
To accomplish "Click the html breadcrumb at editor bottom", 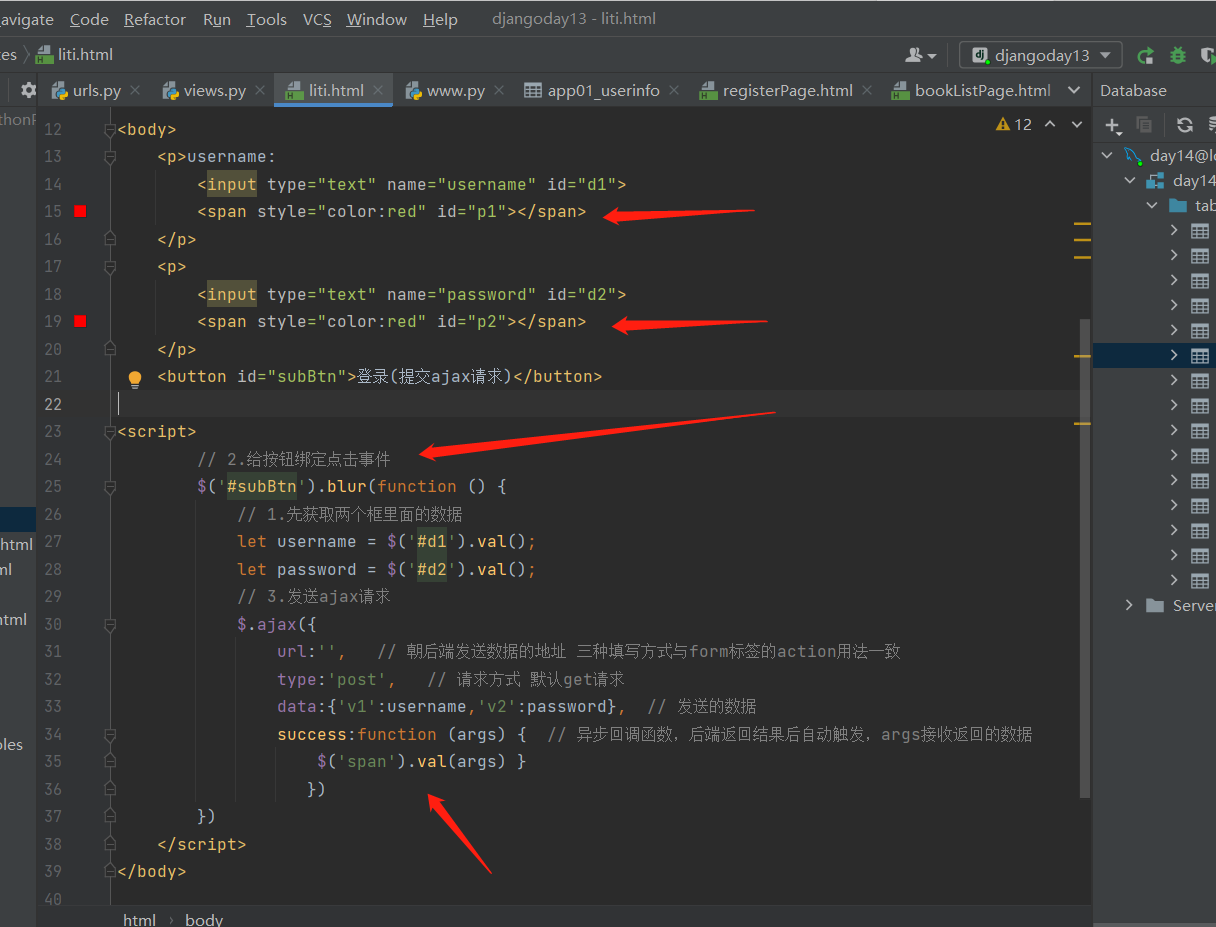I will (139, 919).
